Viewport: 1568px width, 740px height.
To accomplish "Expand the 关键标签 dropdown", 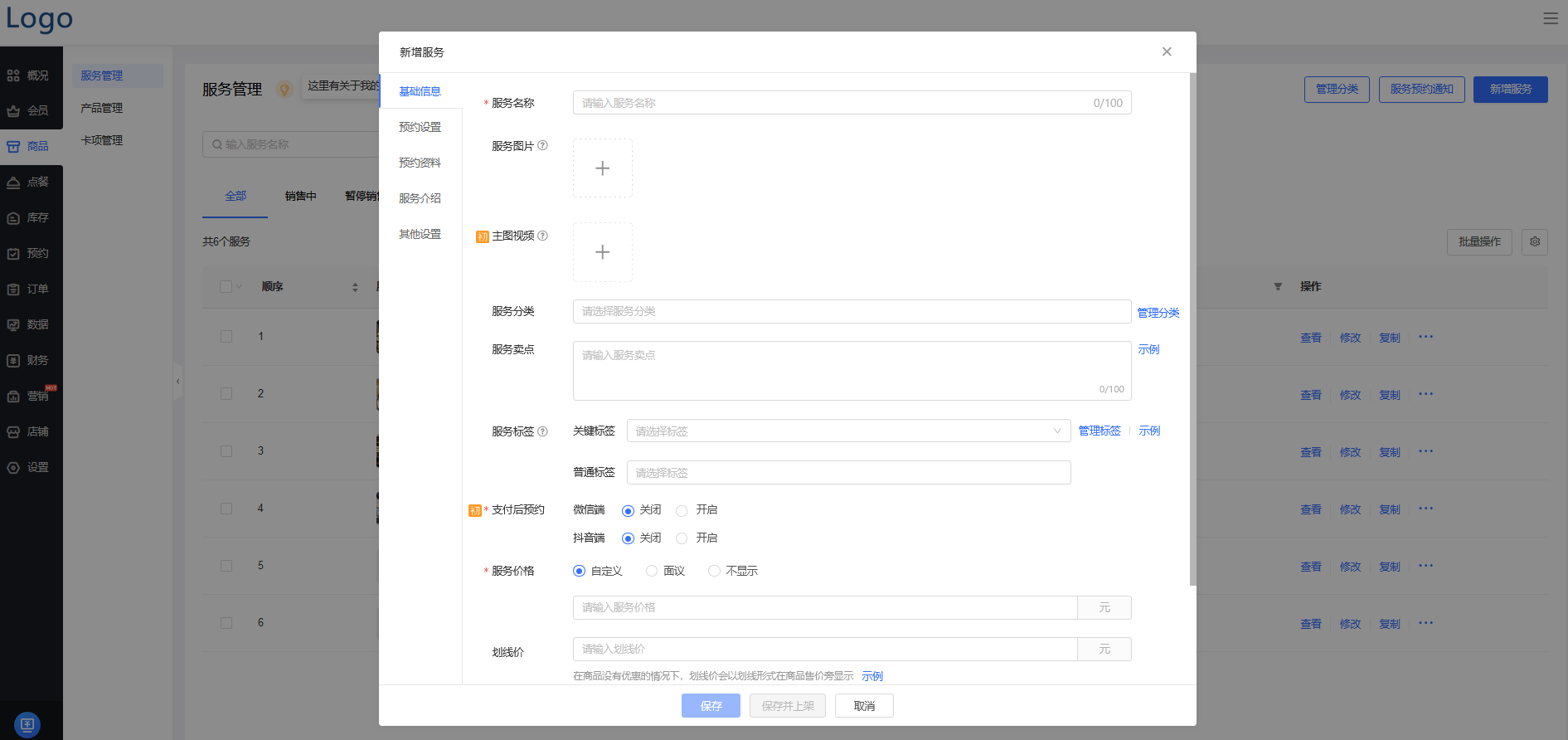I will (x=848, y=431).
